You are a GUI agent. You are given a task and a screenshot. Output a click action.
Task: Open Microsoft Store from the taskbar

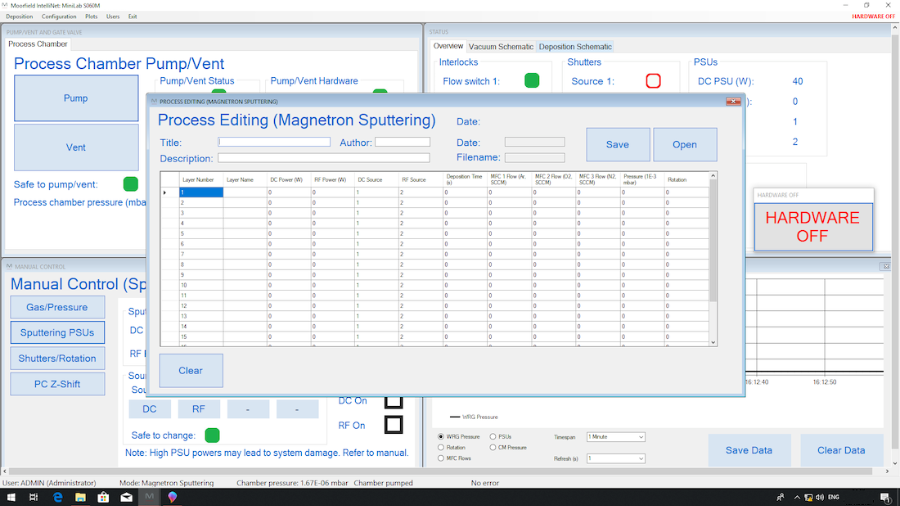(x=103, y=497)
